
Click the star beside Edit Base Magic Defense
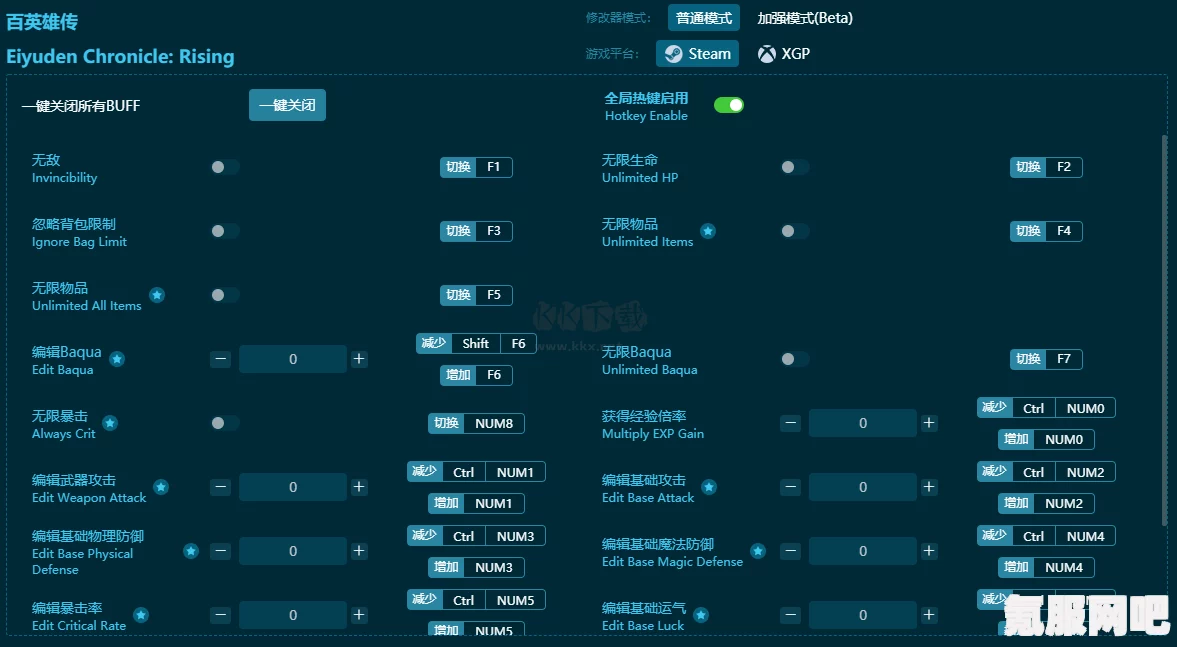[x=758, y=551]
